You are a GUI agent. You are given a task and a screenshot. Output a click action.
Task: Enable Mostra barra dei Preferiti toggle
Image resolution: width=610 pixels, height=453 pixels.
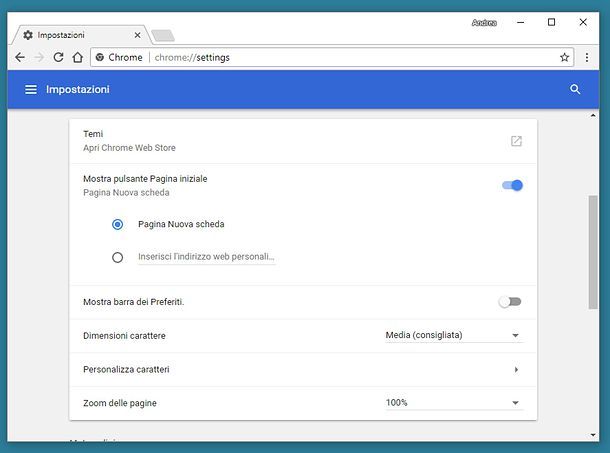pos(510,302)
